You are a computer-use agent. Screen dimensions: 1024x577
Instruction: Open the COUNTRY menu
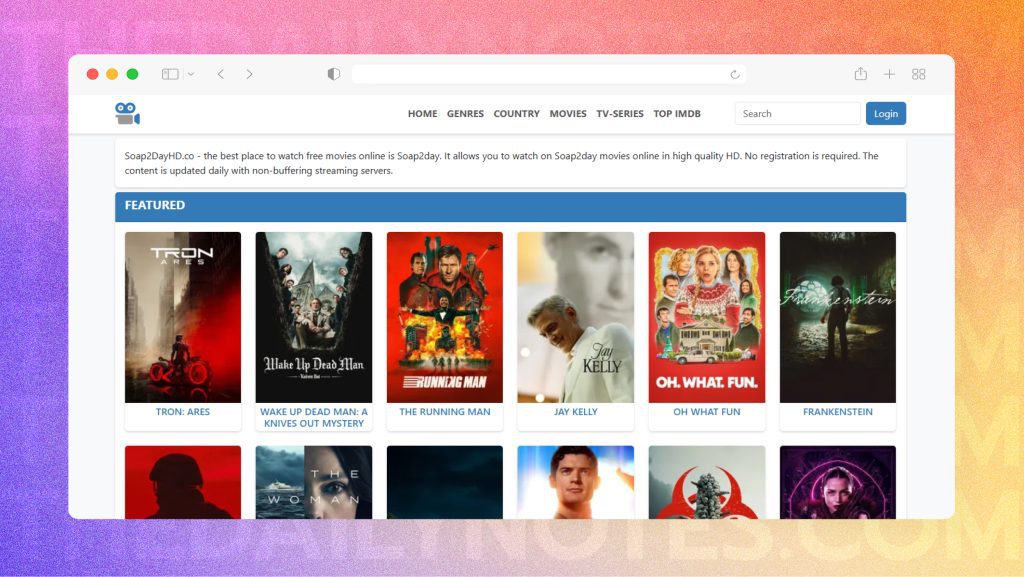(516, 114)
